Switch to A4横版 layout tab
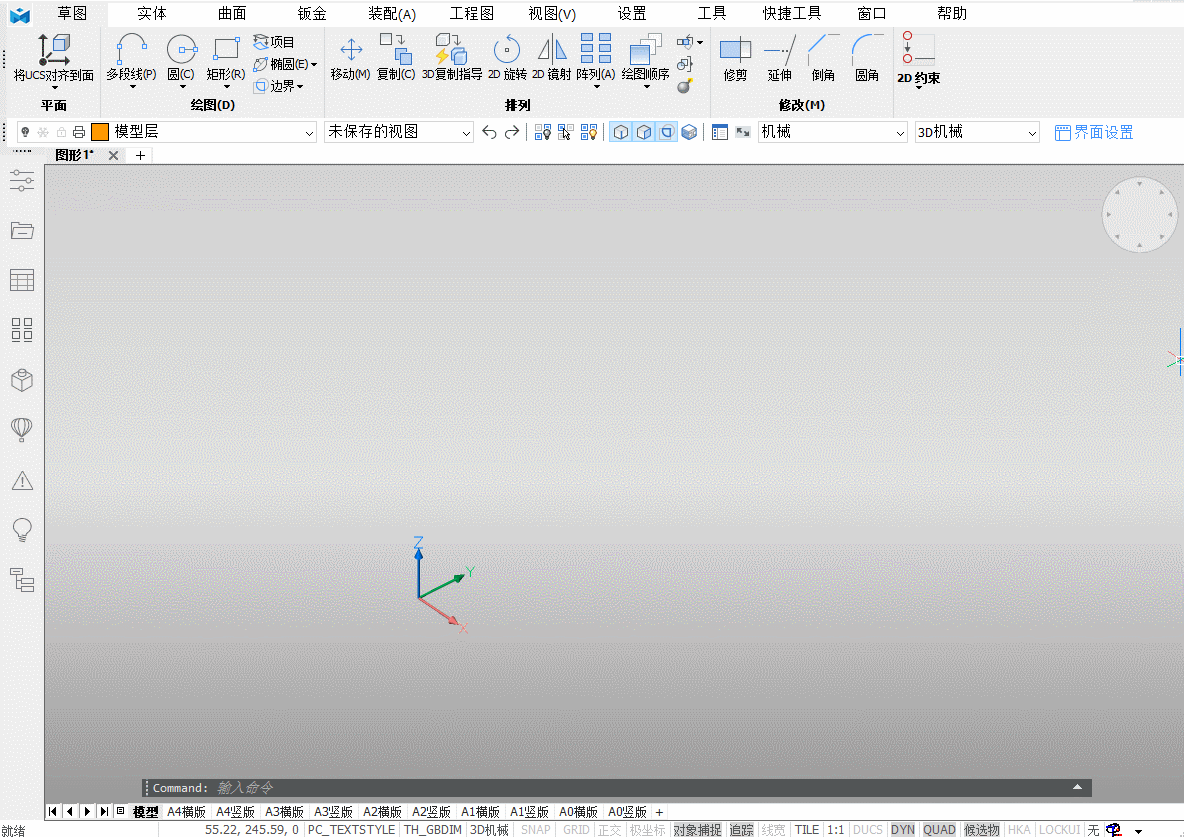Screen dimensions: 1184x837 point(187,812)
